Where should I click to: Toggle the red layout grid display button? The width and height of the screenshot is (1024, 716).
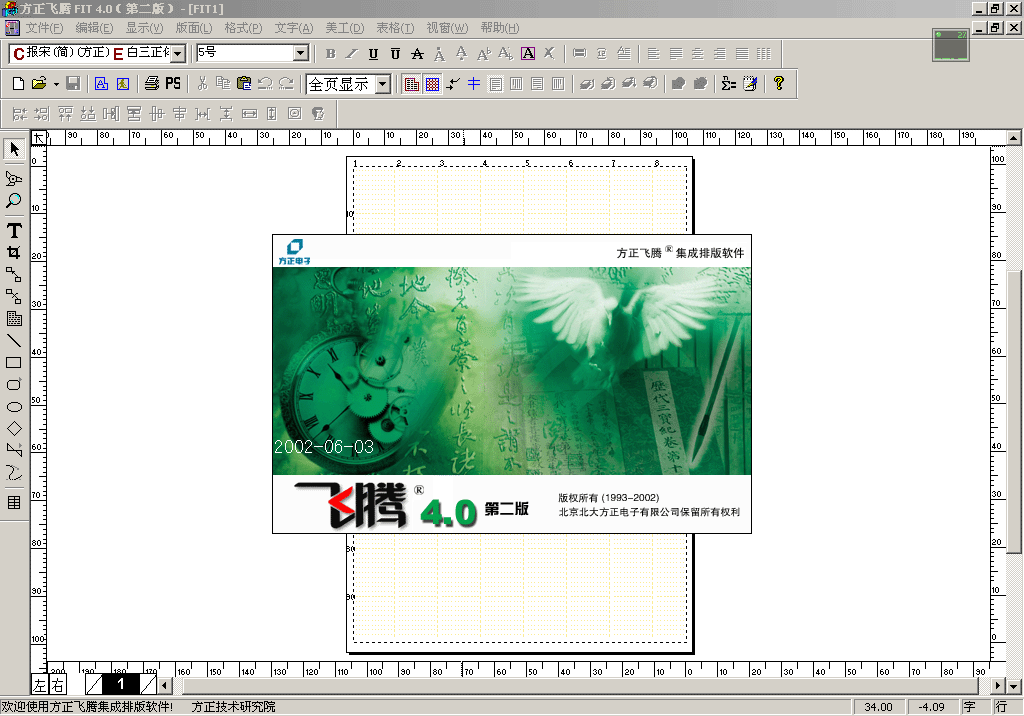[x=411, y=84]
